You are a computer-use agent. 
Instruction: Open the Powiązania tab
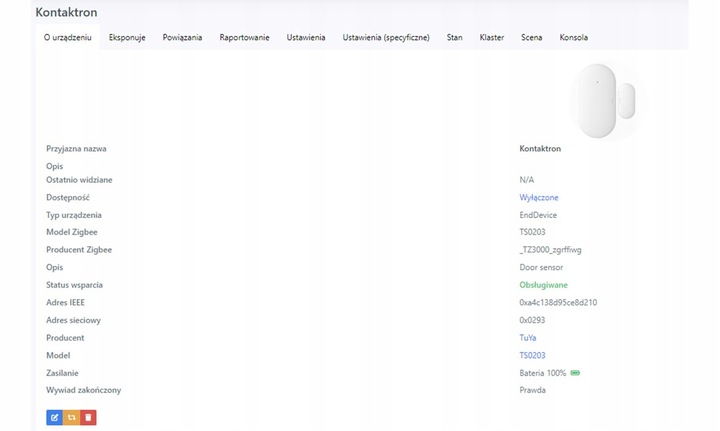[x=182, y=38]
